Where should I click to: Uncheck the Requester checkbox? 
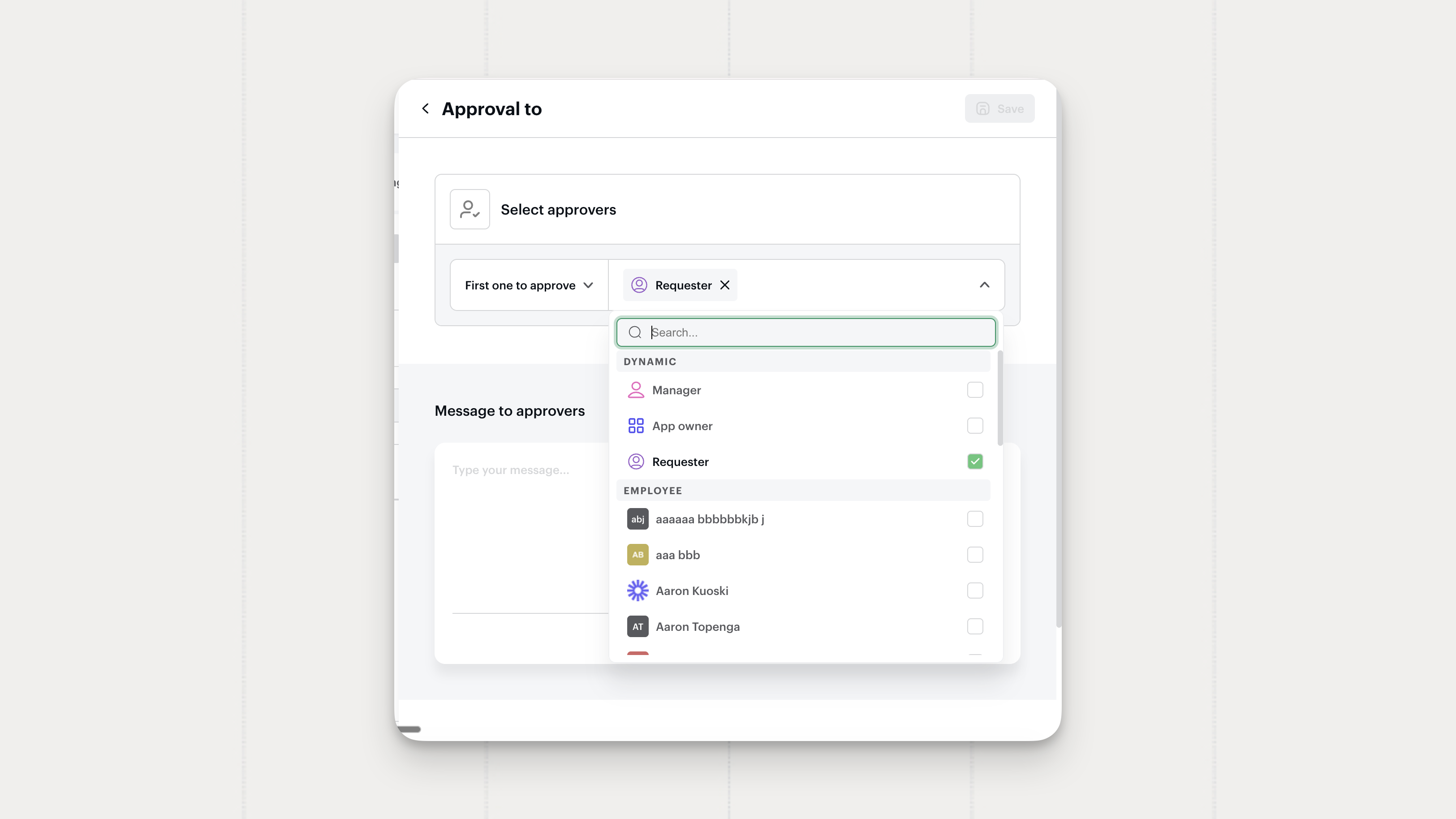pos(974,462)
